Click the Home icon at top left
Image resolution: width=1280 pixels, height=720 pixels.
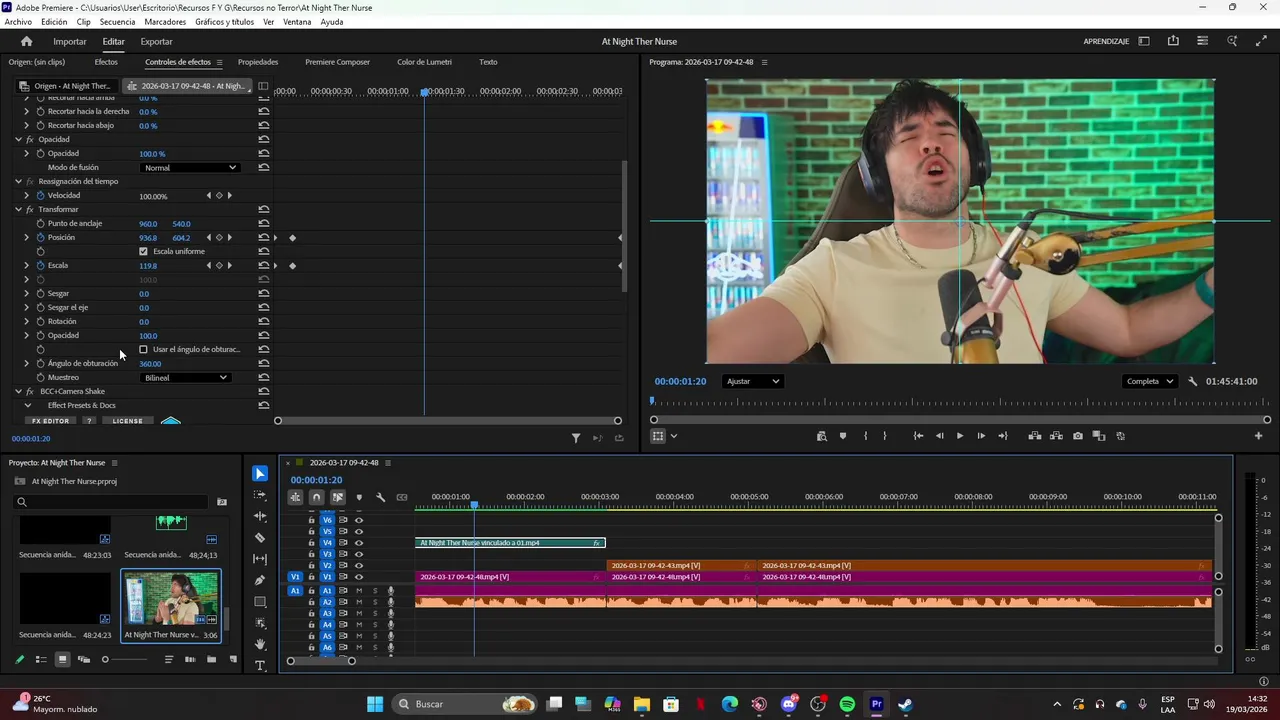pyautogui.click(x=27, y=41)
